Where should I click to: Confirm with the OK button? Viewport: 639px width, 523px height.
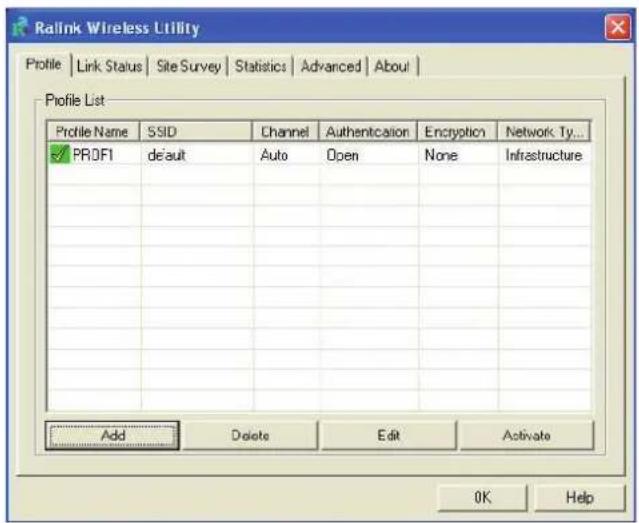click(x=484, y=497)
